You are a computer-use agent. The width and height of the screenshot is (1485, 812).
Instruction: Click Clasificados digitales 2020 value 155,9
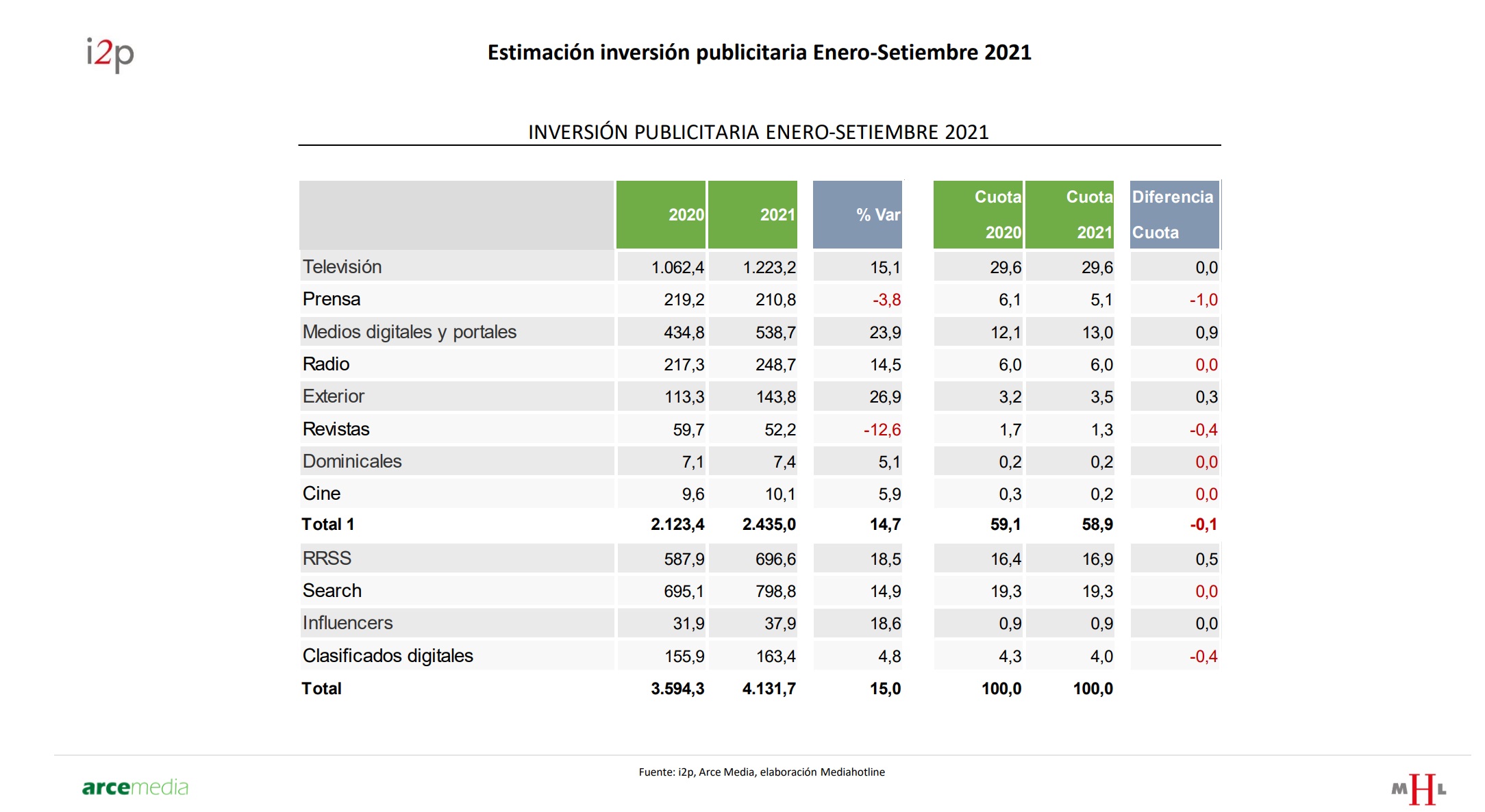(684, 657)
